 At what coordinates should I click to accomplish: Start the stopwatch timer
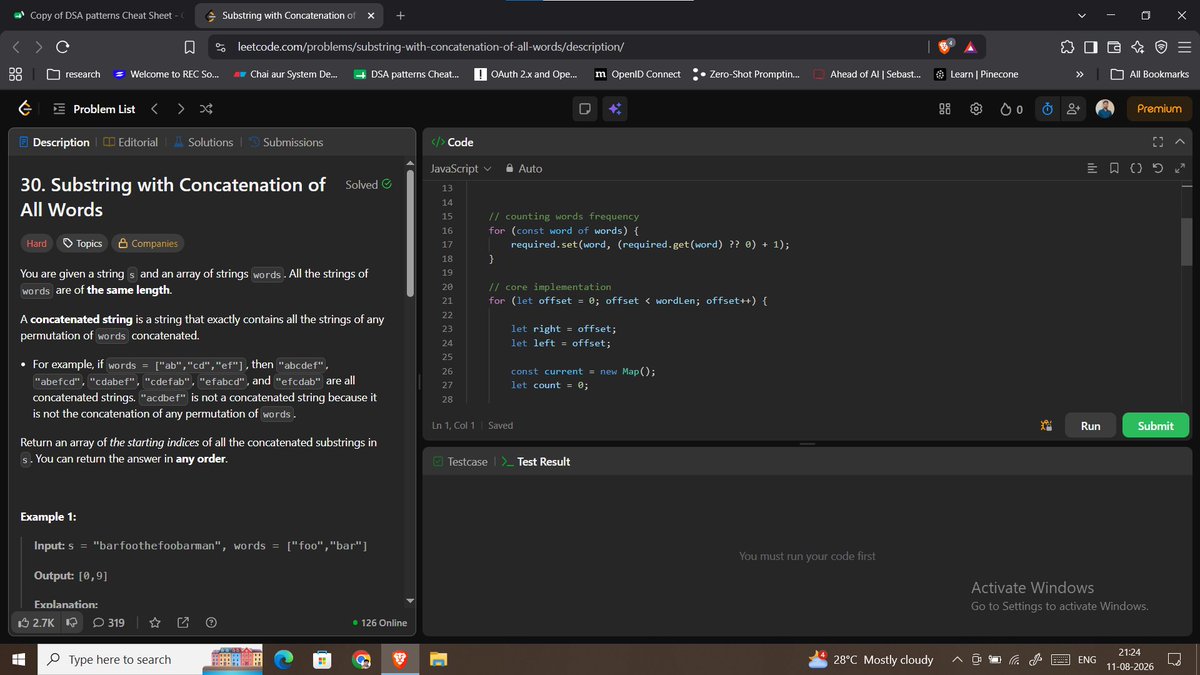click(1047, 109)
